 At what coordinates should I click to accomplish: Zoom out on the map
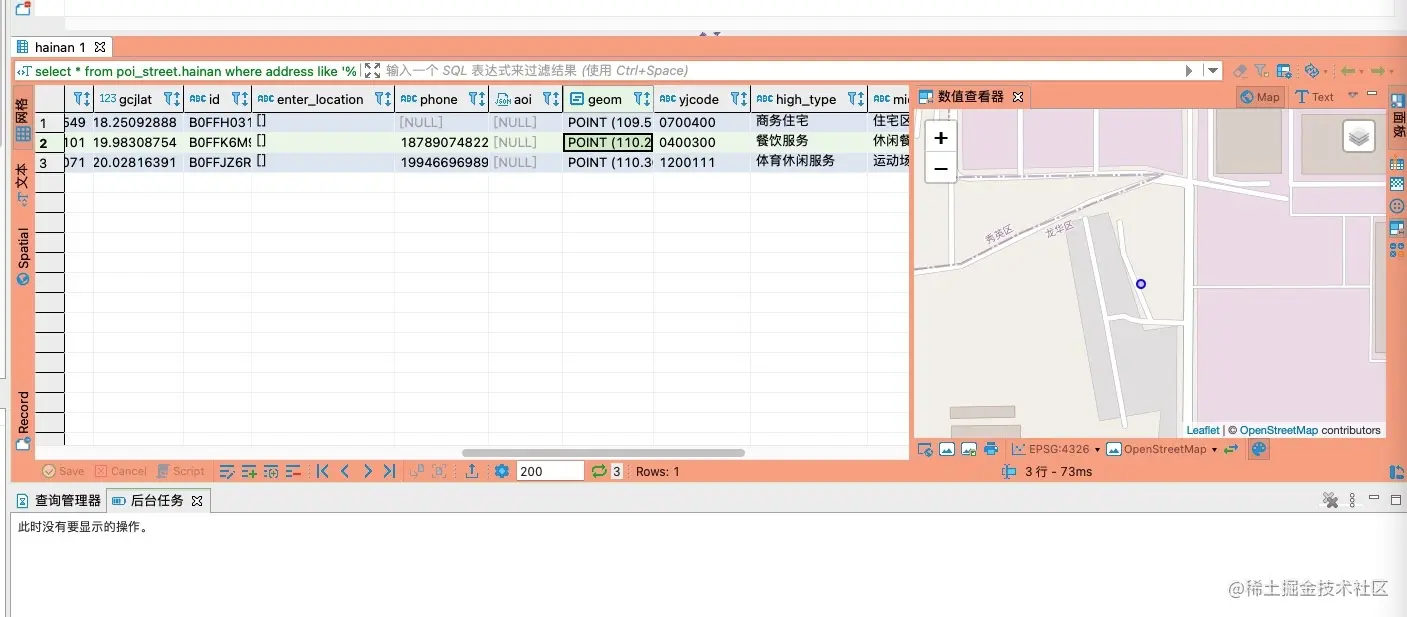click(x=940, y=169)
